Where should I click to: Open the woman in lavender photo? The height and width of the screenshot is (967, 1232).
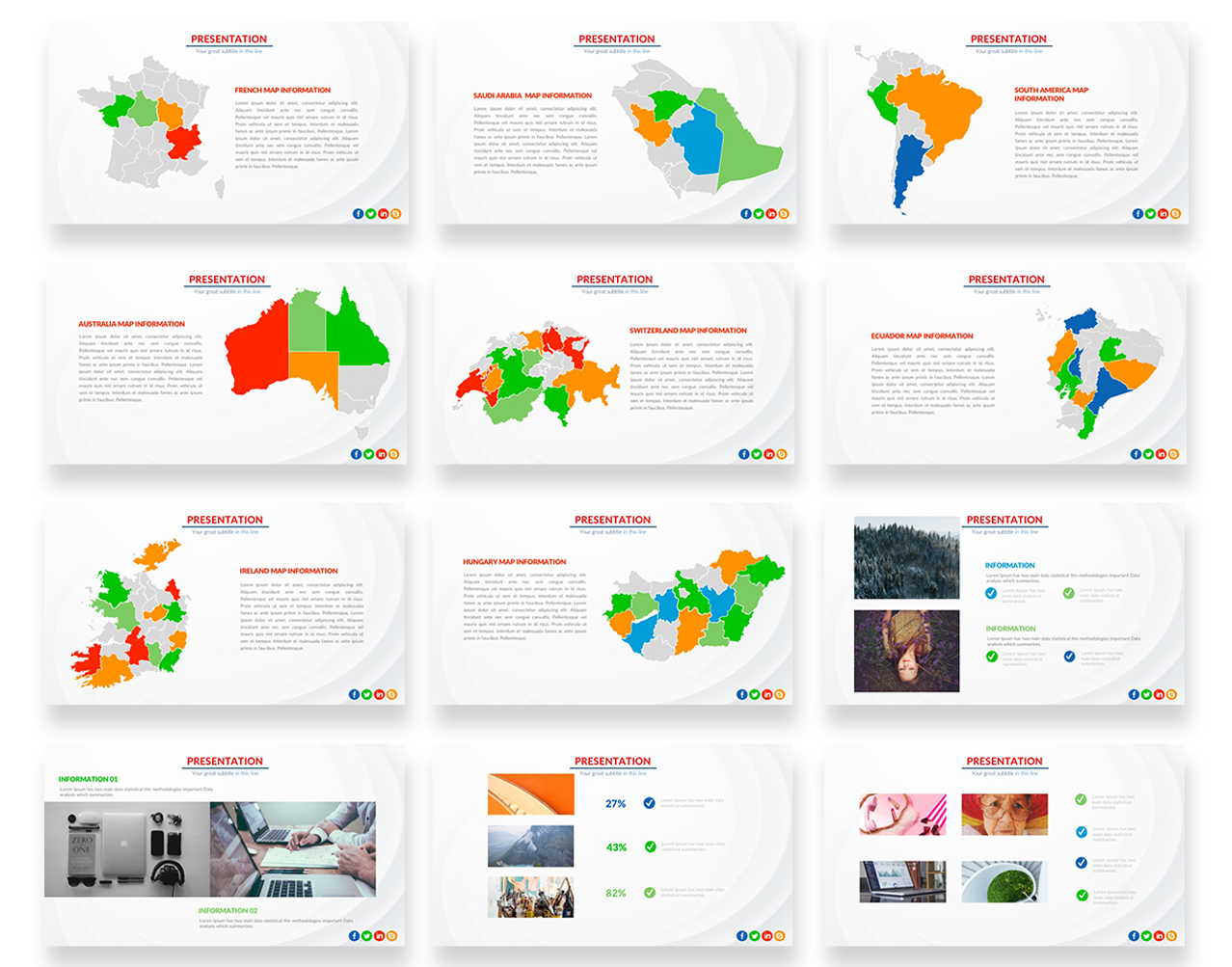point(907,651)
